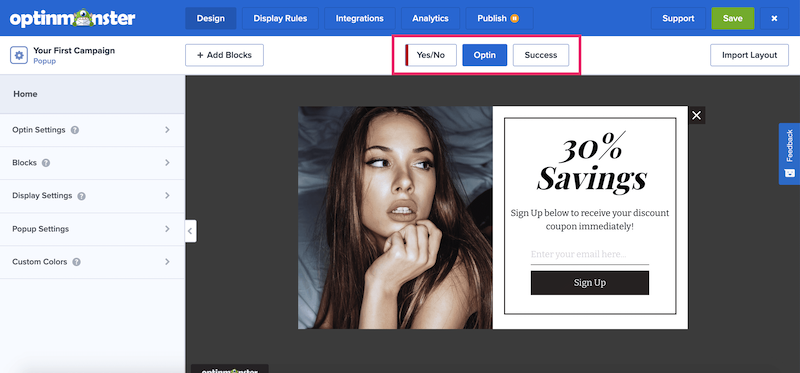The height and width of the screenshot is (373, 800).
Task: Select the woman photo in popup
Action: click(395, 217)
